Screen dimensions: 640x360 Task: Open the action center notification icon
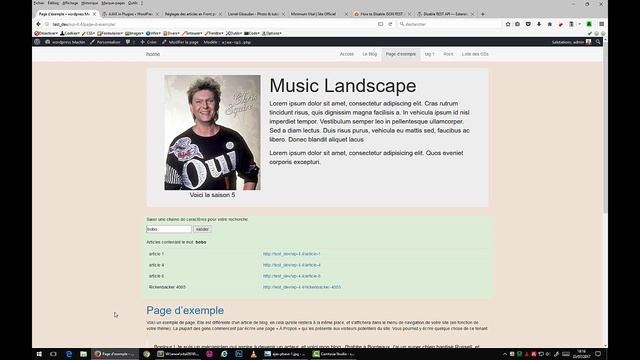598,354
